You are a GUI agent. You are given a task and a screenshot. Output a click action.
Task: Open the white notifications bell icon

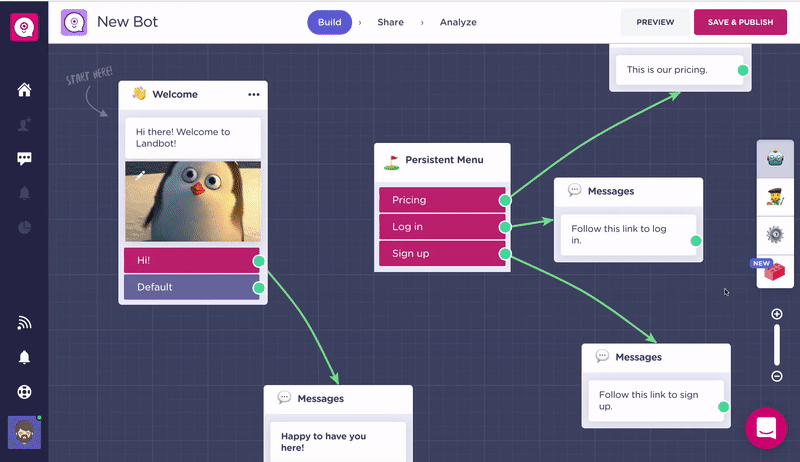point(24,357)
